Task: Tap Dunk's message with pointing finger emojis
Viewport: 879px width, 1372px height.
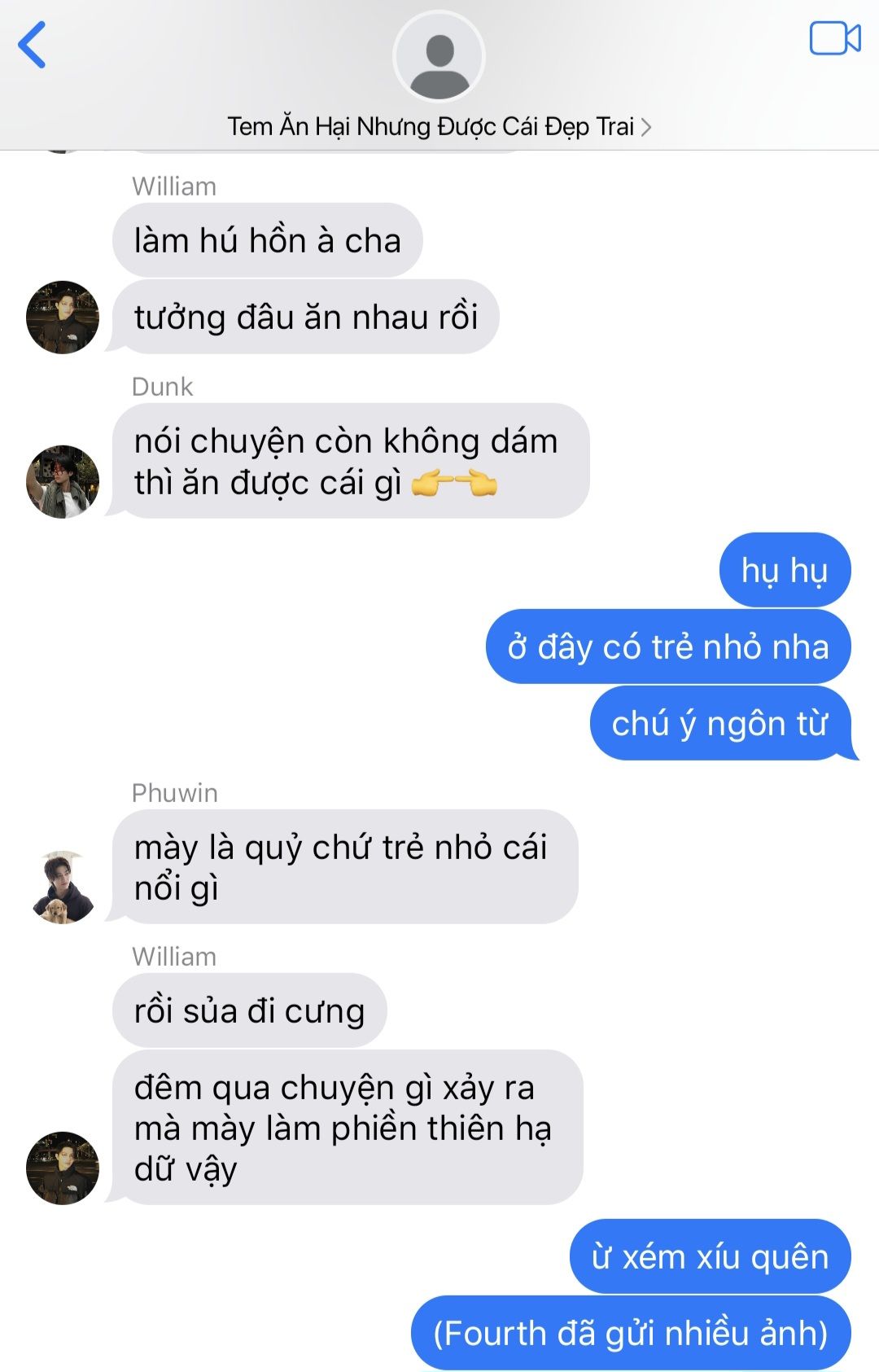Action: pyautogui.click(x=350, y=461)
